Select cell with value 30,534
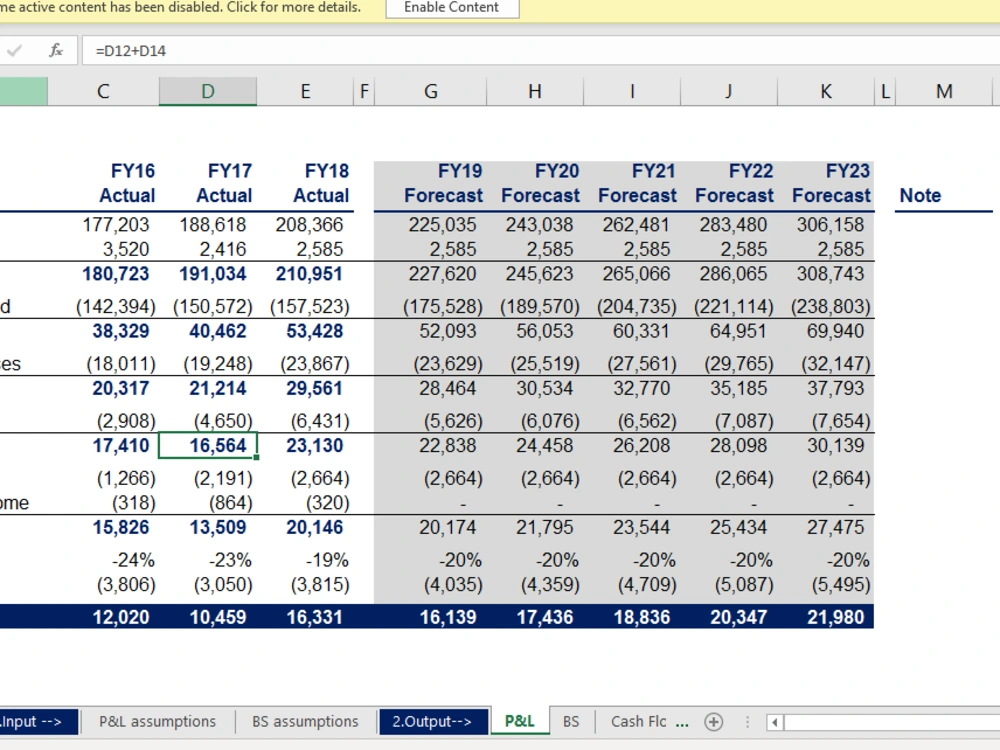The image size is (1000, 750). click(x=544, y=388)
